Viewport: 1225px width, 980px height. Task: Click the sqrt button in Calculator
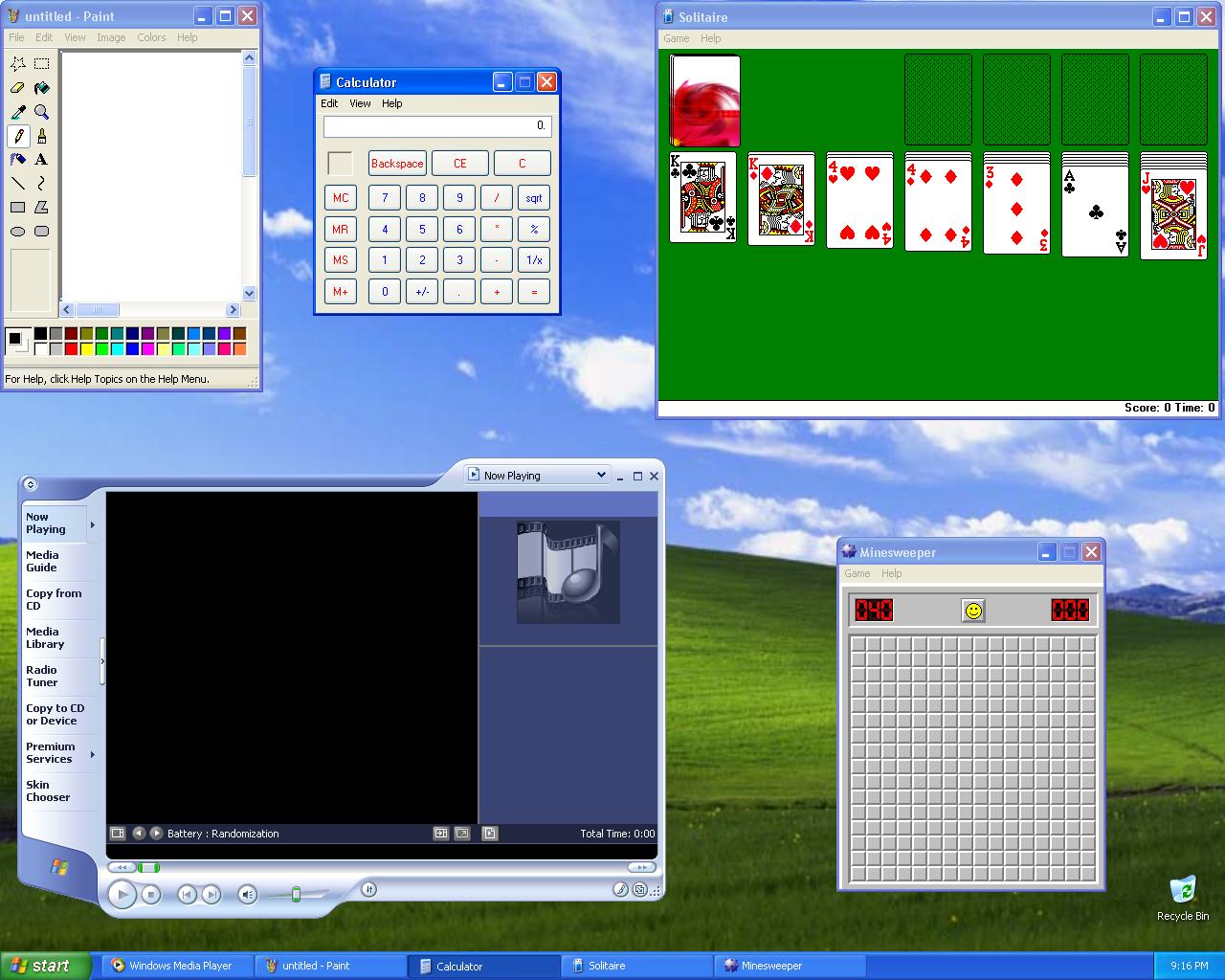(534, 198)
